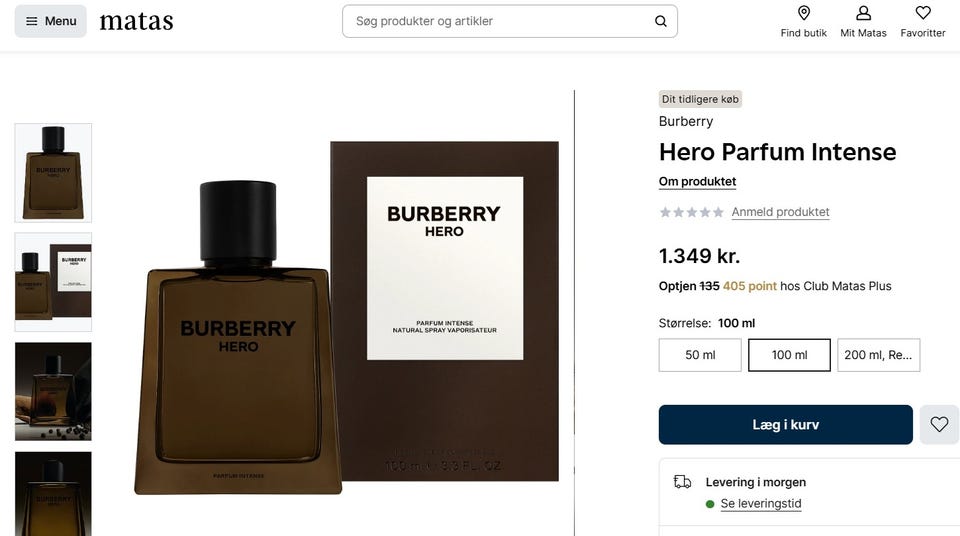Viewport: 960px width, 536px height.
Task: Open the Mit Matas profile icon
Action: [863, 13]
